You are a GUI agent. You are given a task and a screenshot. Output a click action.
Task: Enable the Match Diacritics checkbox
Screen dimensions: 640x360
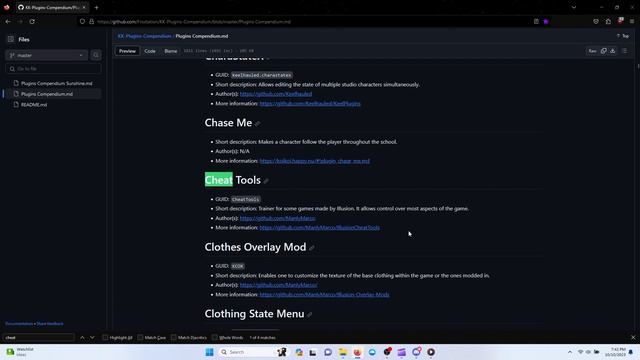(x=173, y=338)
